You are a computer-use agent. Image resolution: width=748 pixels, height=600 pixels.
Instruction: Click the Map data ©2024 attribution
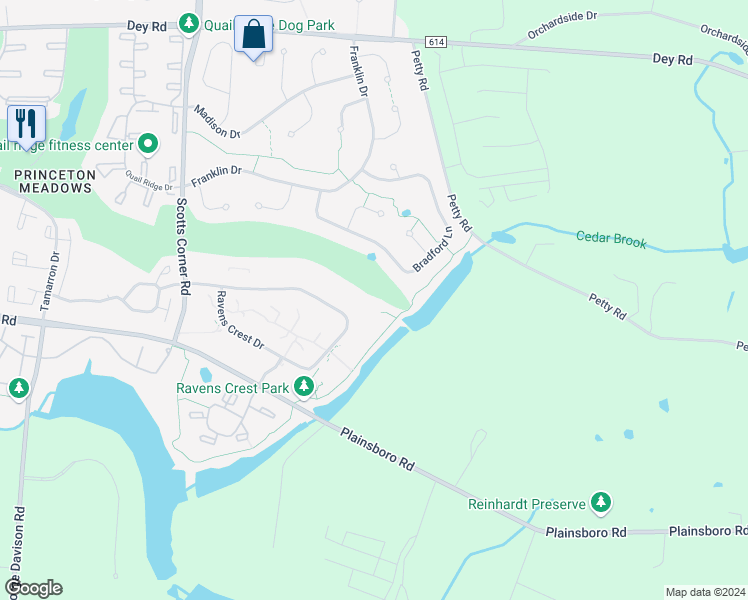[x=706, y=592]
